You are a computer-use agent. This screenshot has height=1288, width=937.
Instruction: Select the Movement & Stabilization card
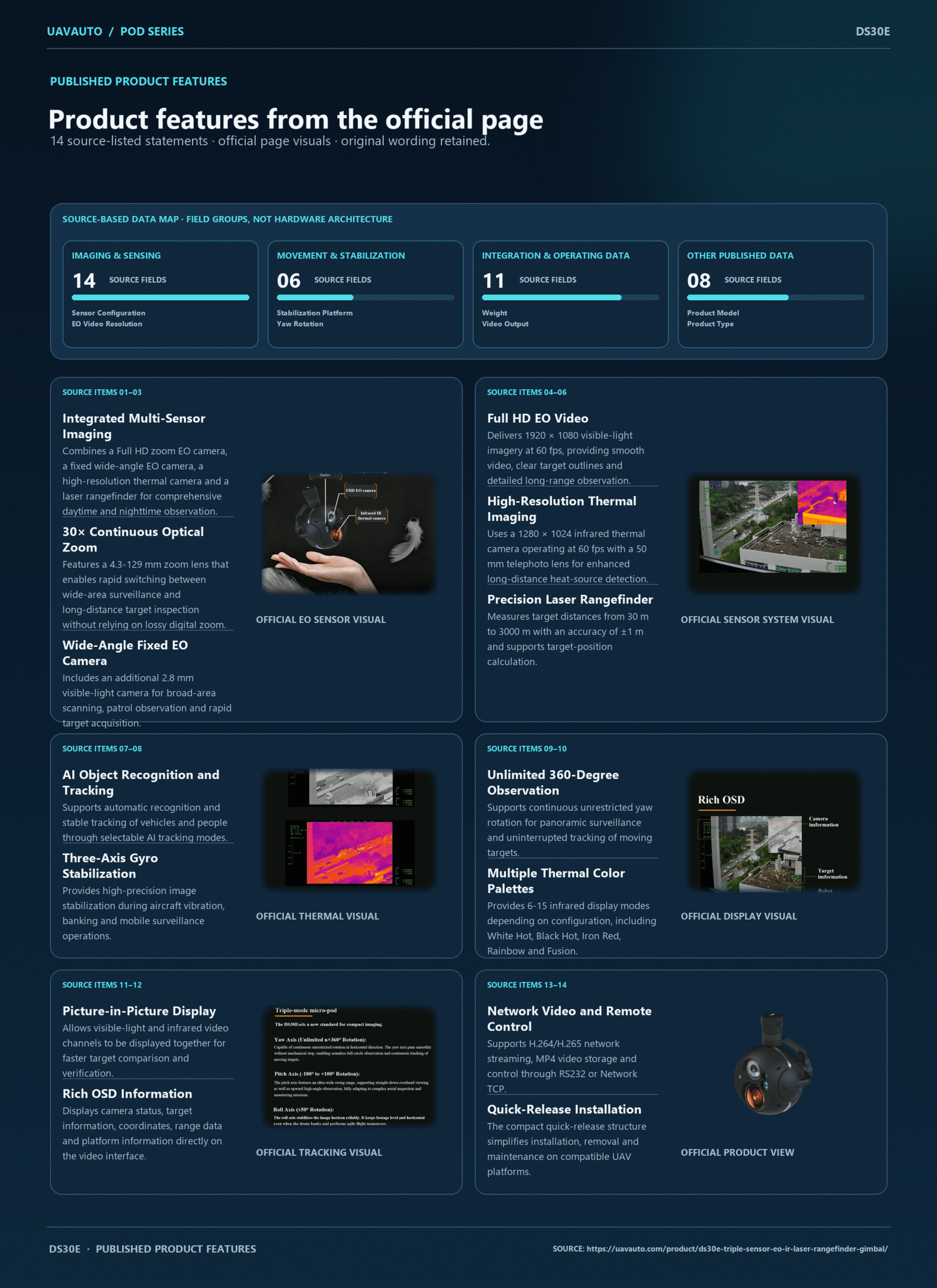click(365, 294)
